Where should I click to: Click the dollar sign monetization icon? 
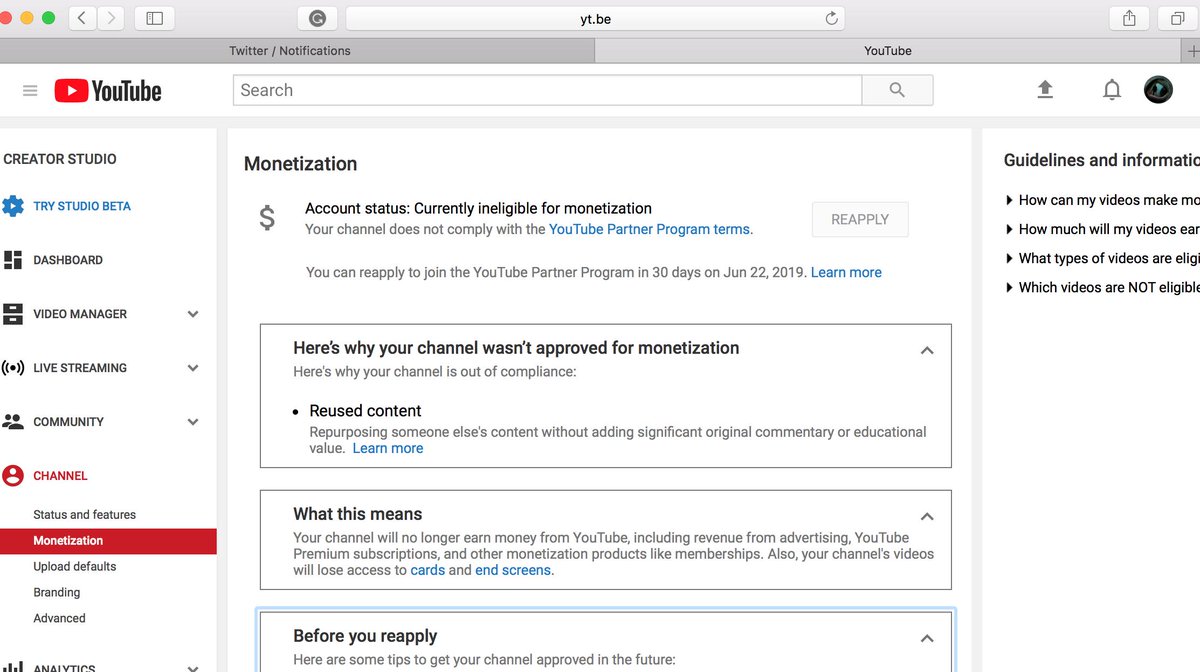[x=266, y=217]
